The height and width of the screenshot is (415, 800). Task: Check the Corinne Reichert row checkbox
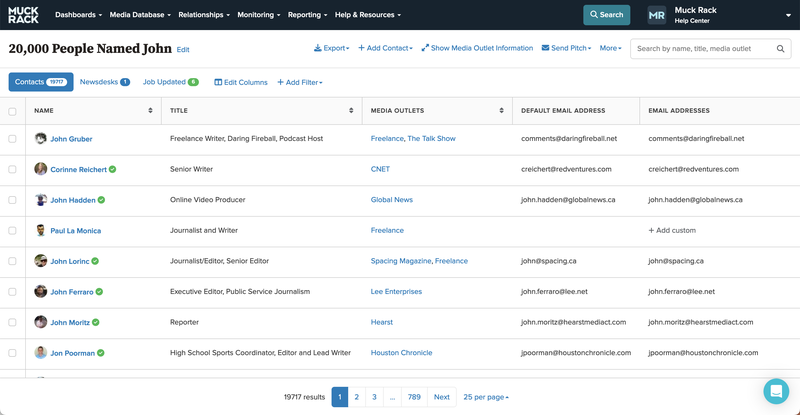coord(12,169)
